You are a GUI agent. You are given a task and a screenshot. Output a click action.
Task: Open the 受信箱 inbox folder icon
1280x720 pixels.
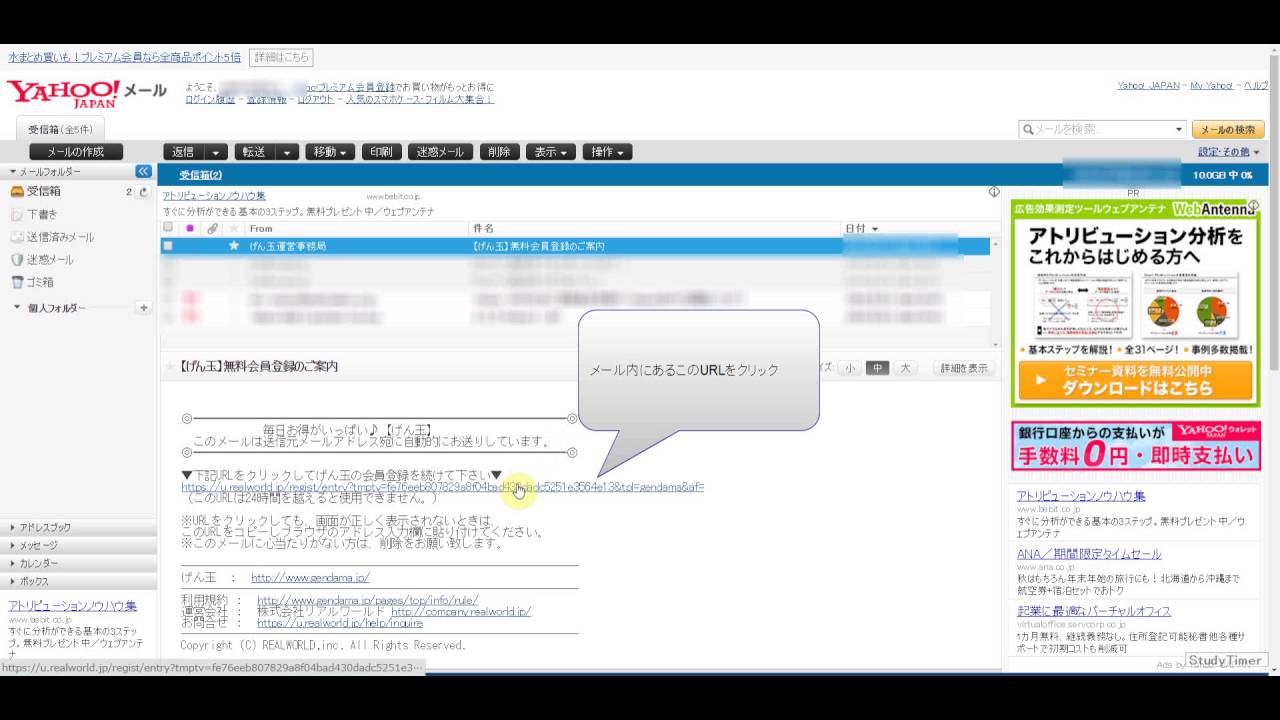(x=17, y=191)
